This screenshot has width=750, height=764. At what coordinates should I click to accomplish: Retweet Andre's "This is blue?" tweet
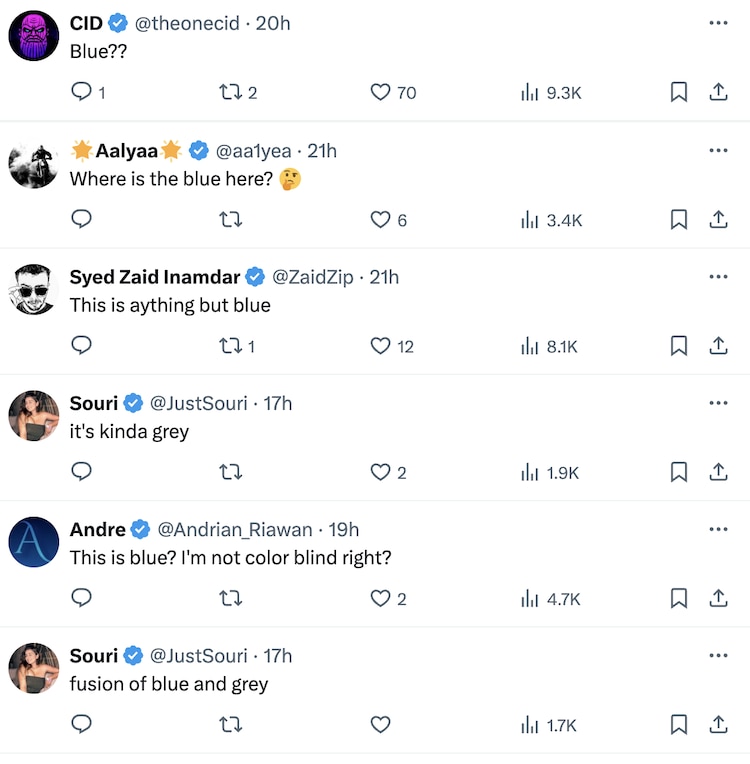point(231,599)
